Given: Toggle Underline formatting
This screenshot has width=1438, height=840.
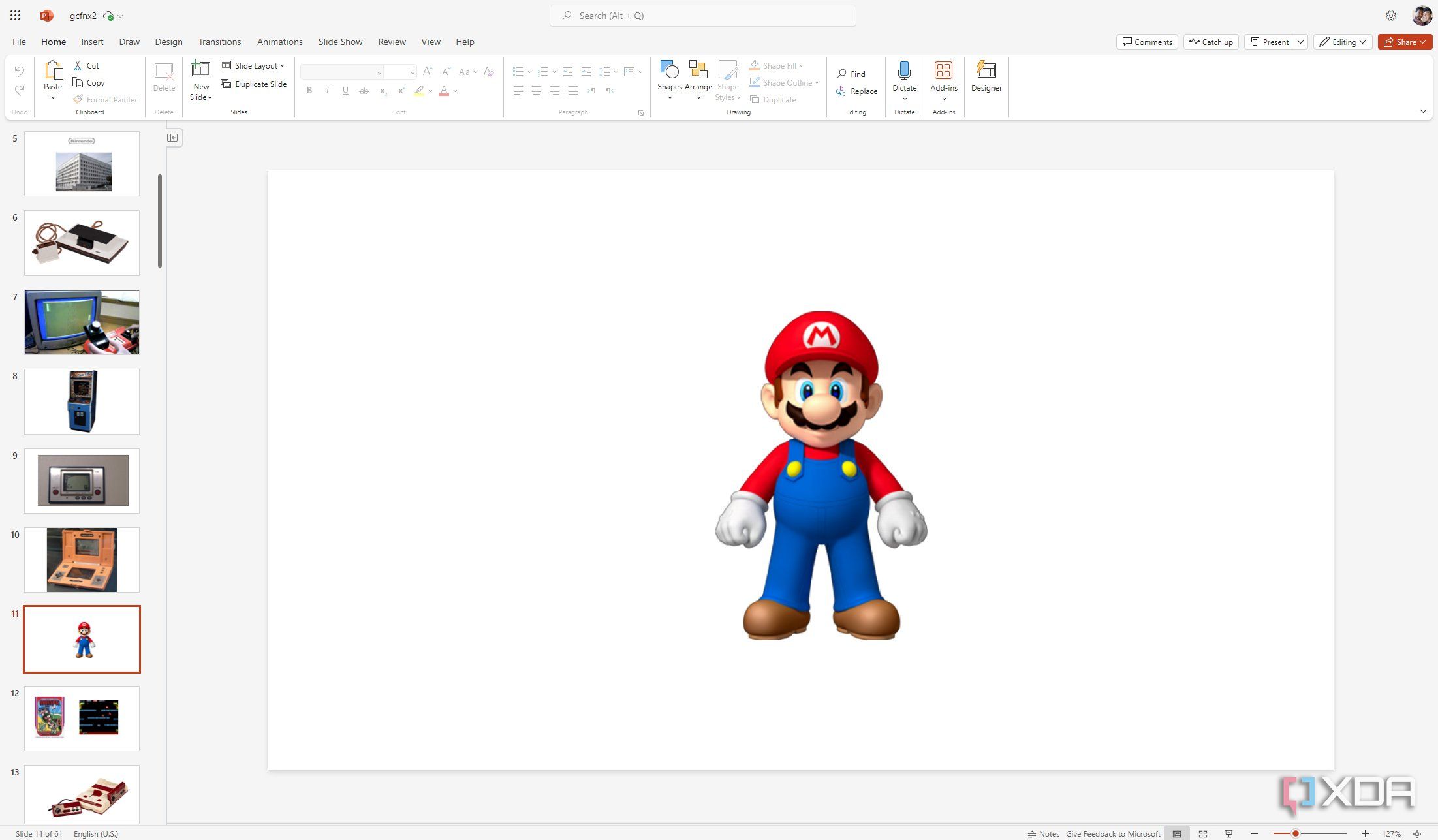Looking at the screenshot, I should [x=345, y=91].
